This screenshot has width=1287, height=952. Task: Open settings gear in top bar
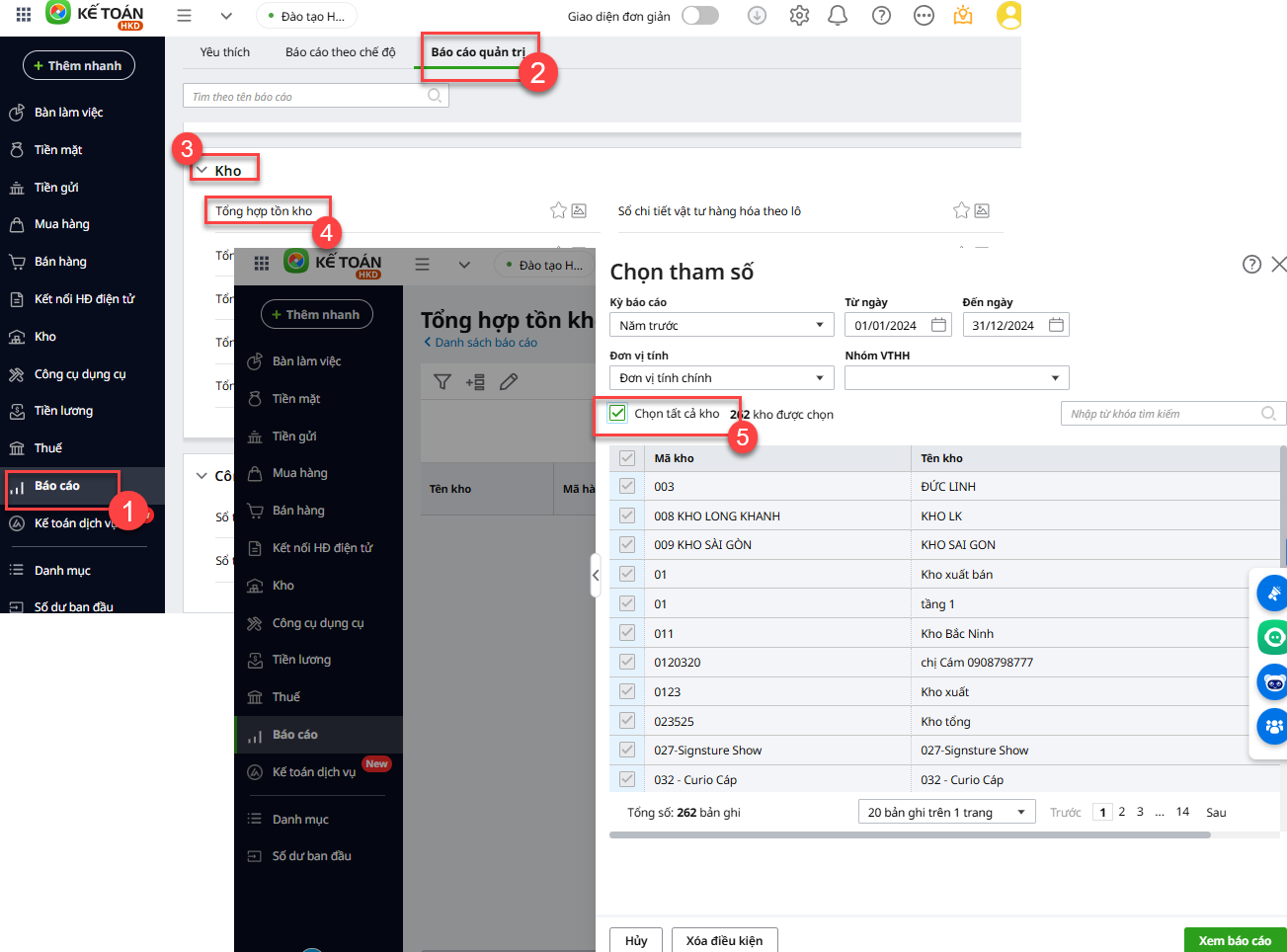click(799, 16)
